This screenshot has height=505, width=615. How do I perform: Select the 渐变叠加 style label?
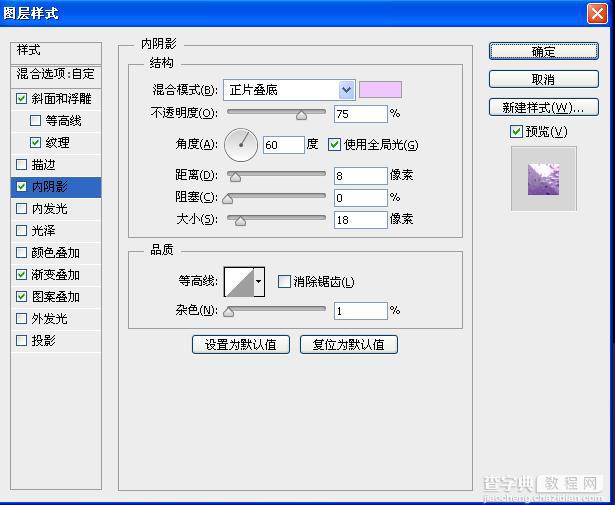(x=56, y=274)
